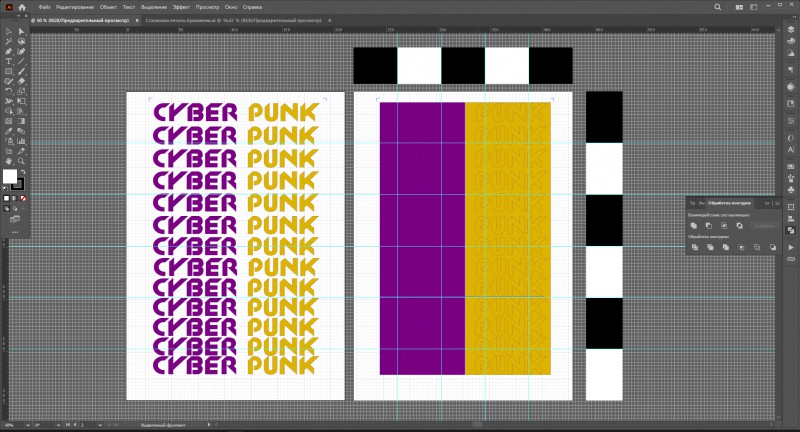
Task: Apply Divide pathfinder
Action: click(x=694, y=247)
